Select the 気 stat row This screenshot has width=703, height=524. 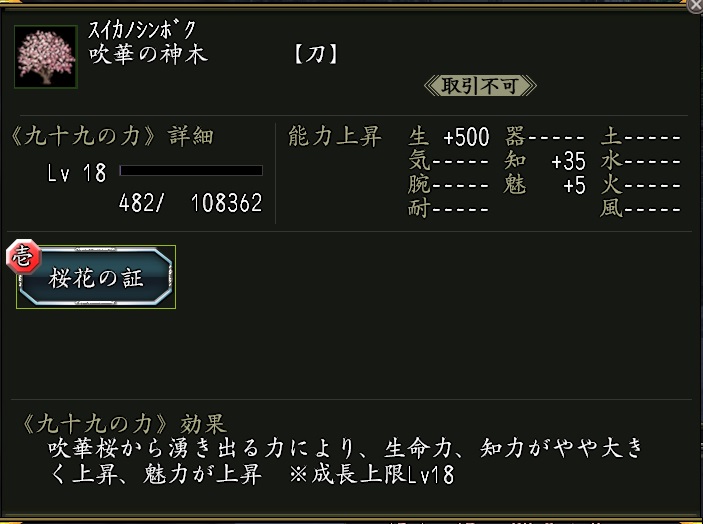pos(449,162)
